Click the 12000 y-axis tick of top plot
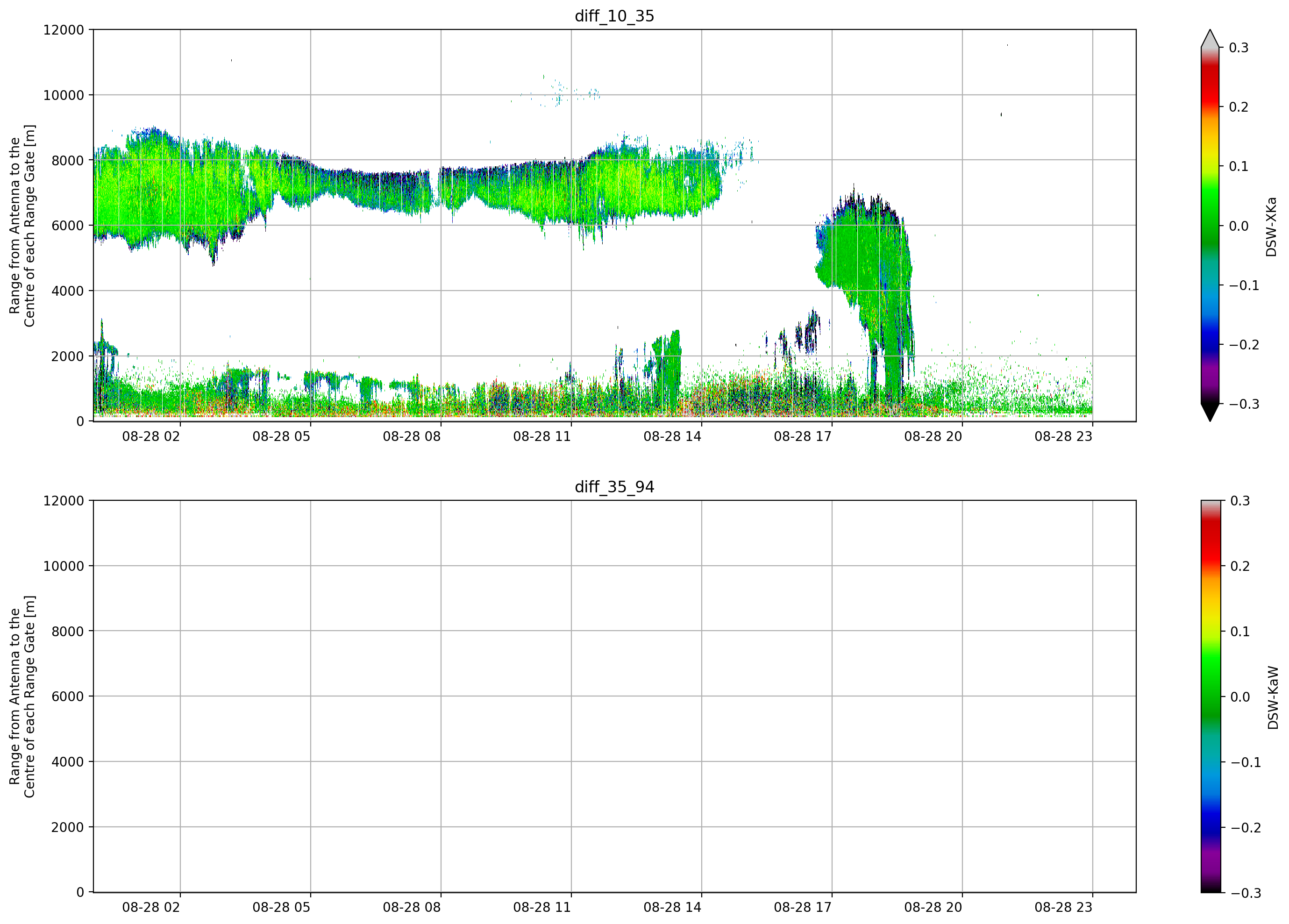The height and width of the screenshot is (924, 1289). [x=64, y=30]
